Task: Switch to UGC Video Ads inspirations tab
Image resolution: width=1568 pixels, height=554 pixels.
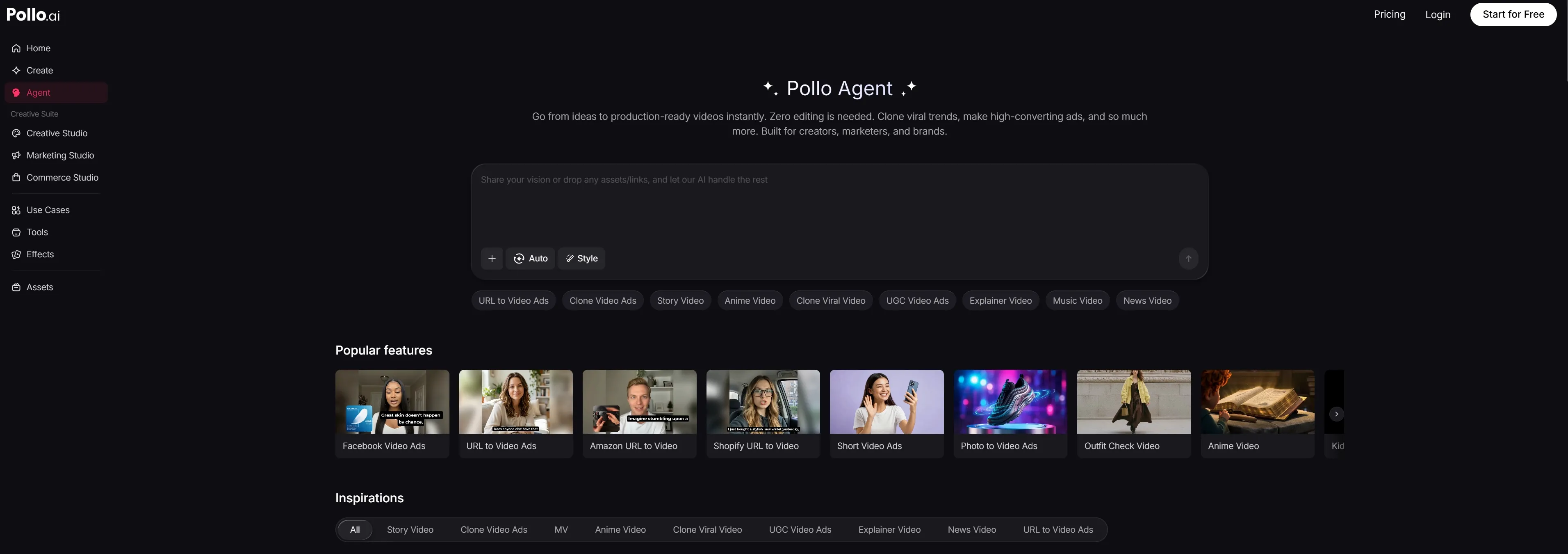Action: tap(800, 530)
